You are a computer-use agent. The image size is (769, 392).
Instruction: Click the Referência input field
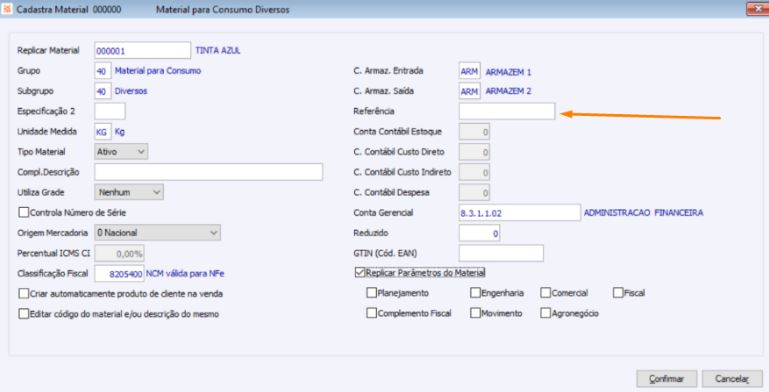507,111
